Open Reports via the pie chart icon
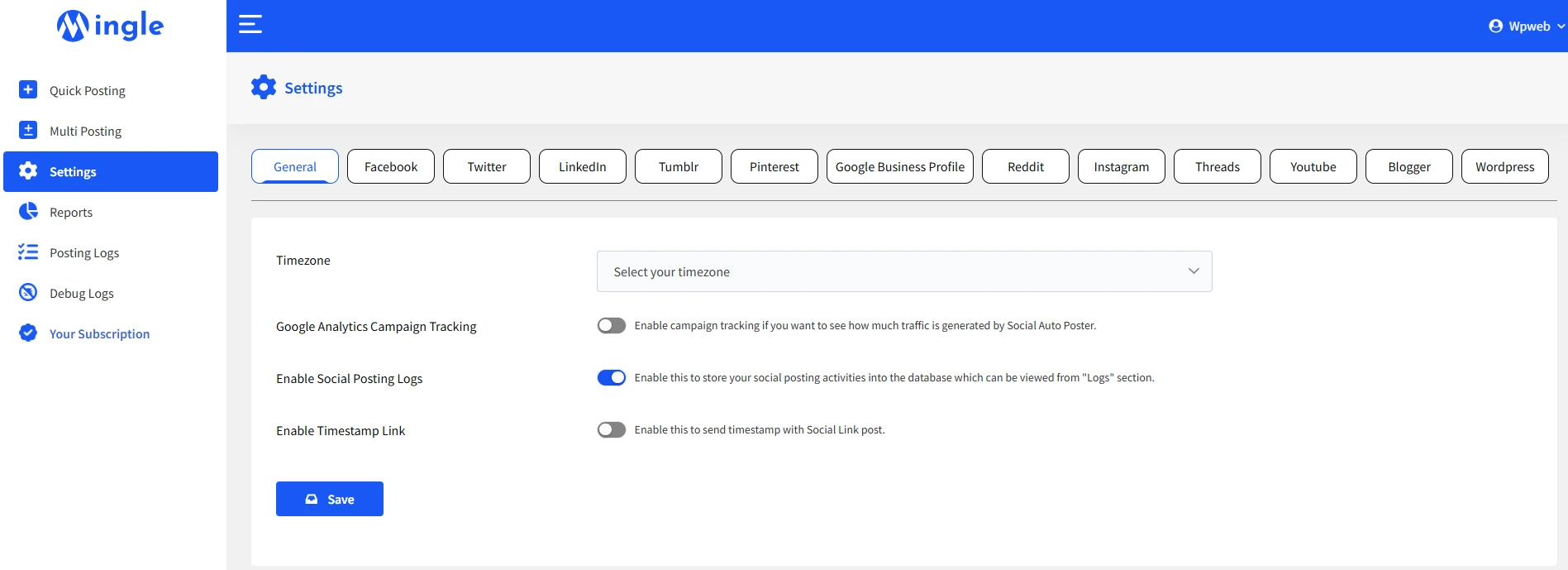The image size is (1568, 570). 28,211
